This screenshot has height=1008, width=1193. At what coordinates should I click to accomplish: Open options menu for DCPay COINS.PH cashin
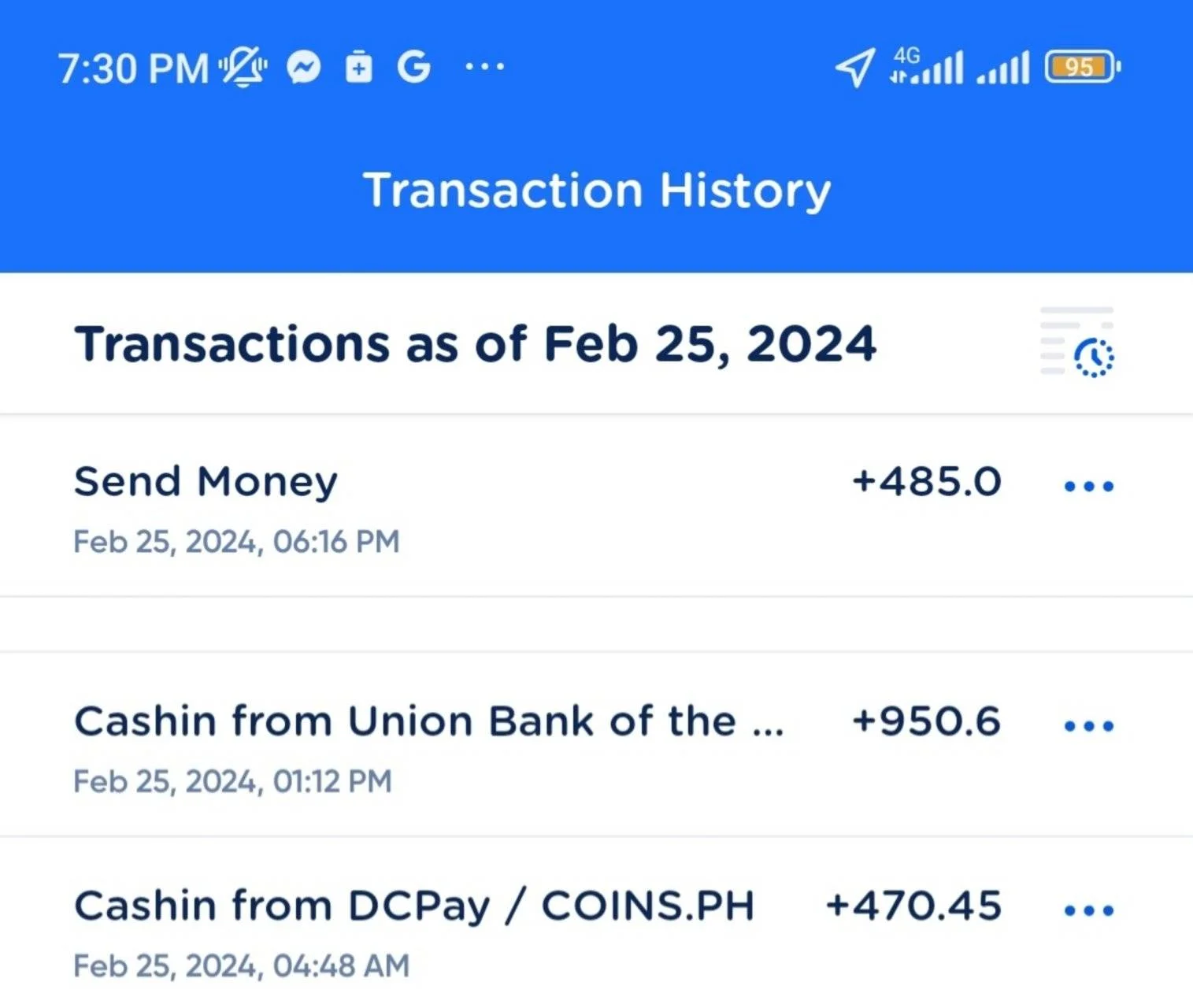(1089, 910)
